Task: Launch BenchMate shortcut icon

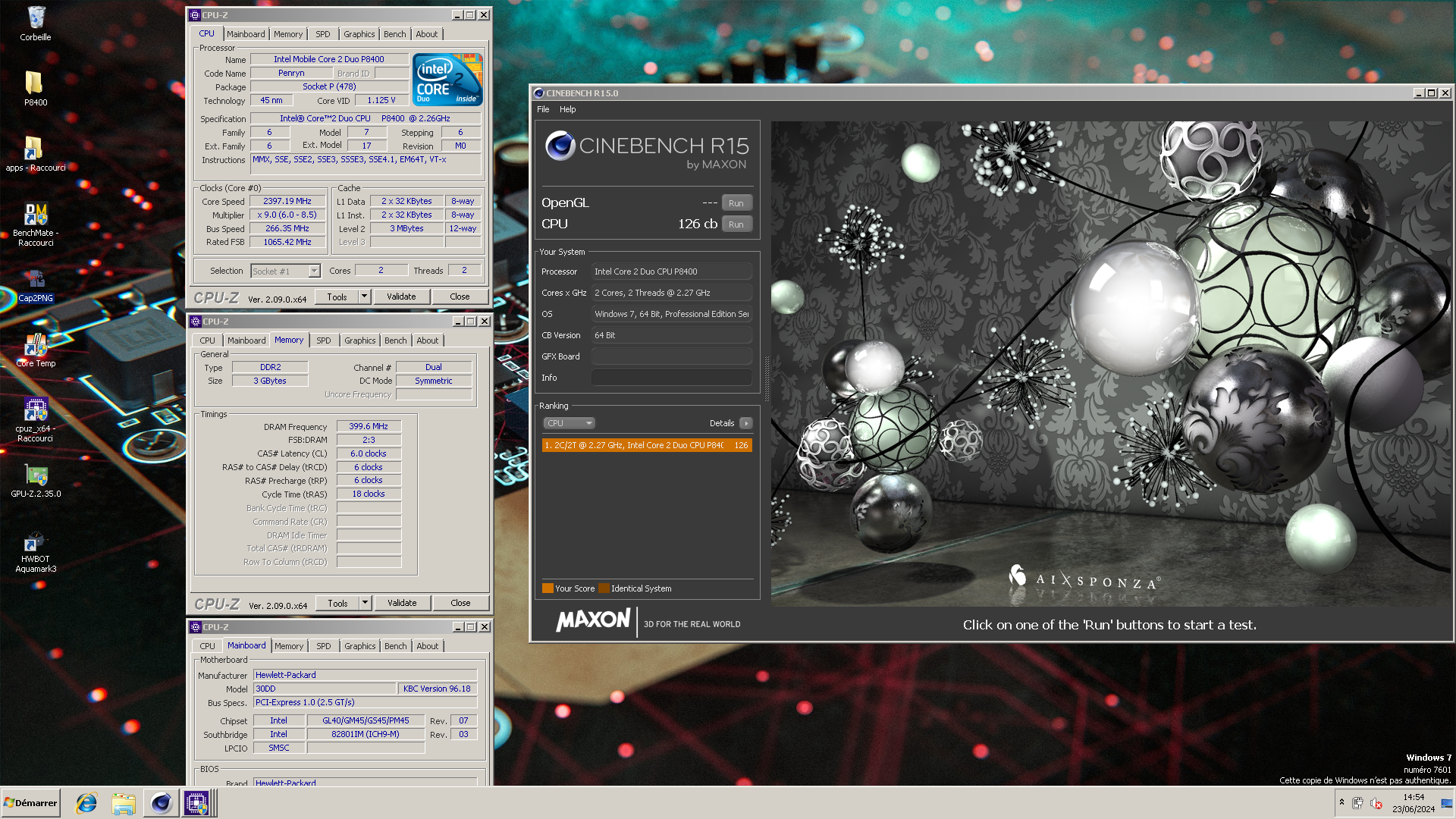Action: click(x=36, y=224)
